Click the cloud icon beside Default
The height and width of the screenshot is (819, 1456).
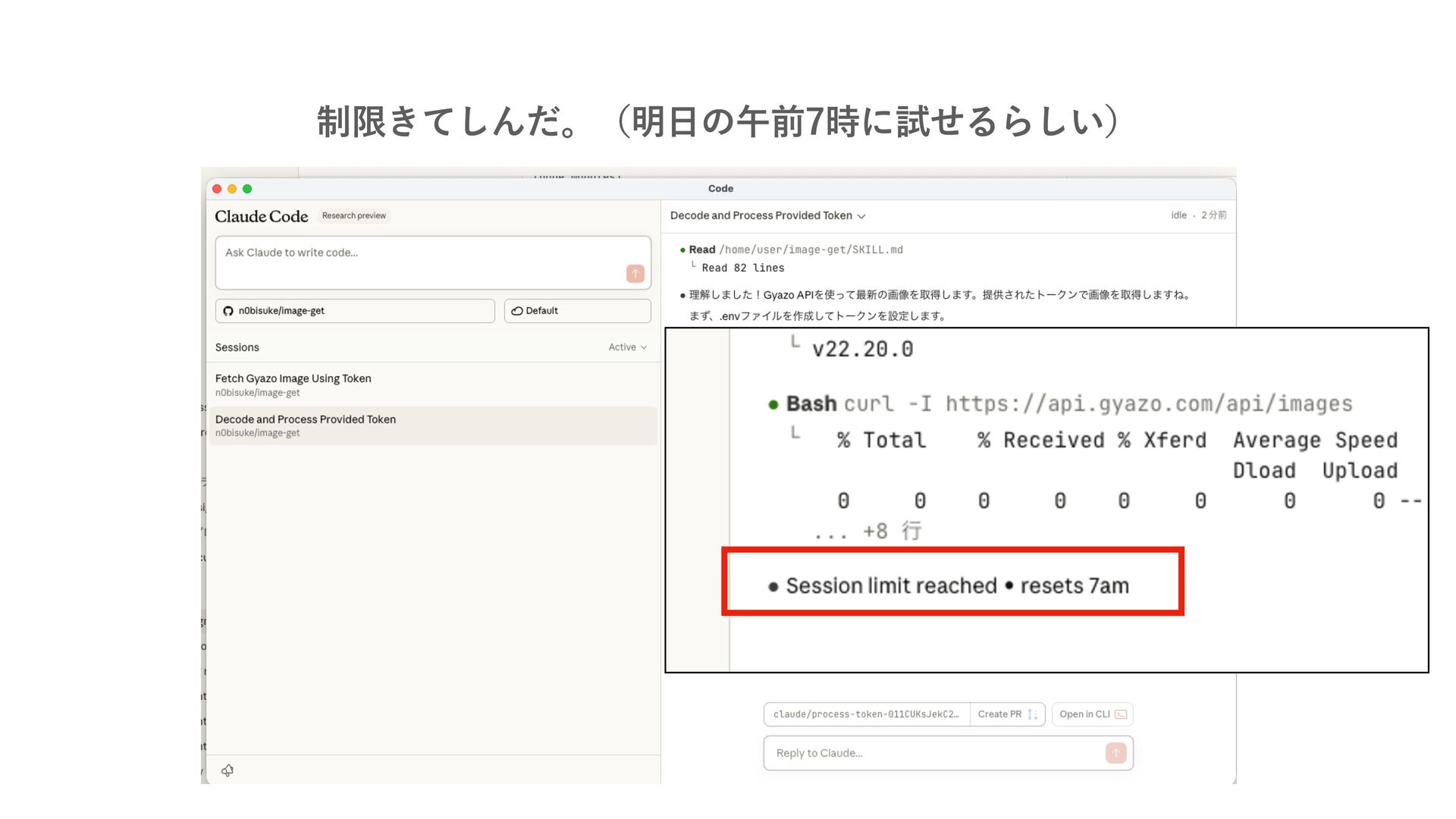coord(517,311)
